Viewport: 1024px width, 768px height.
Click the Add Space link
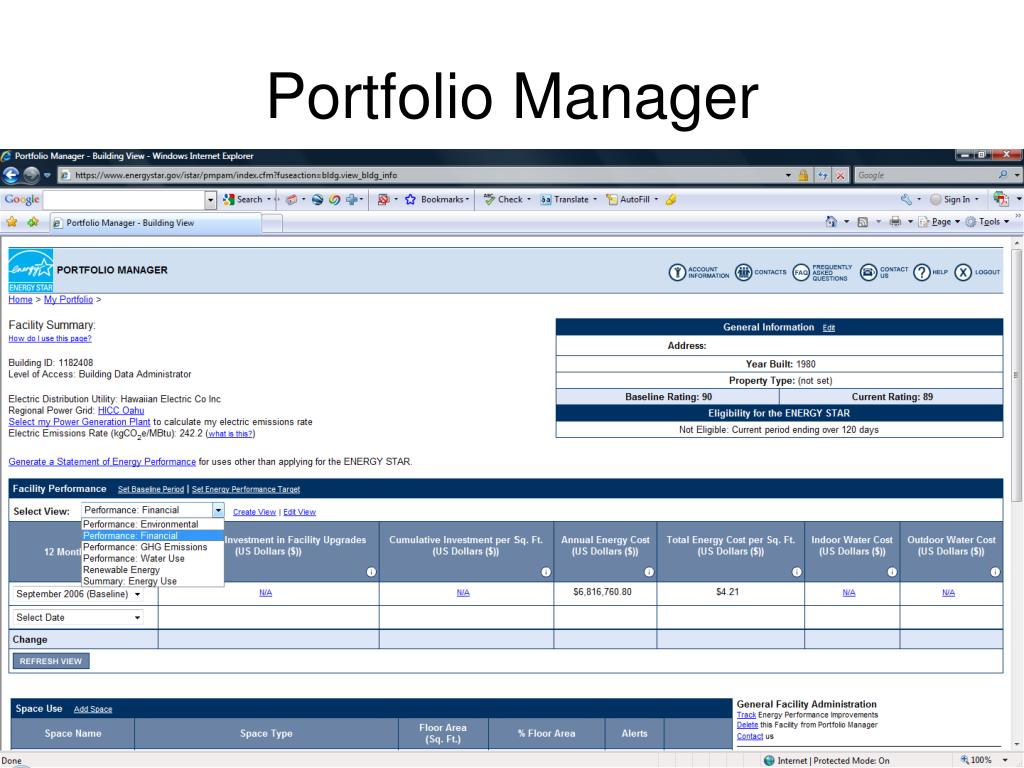pos(93,709)
